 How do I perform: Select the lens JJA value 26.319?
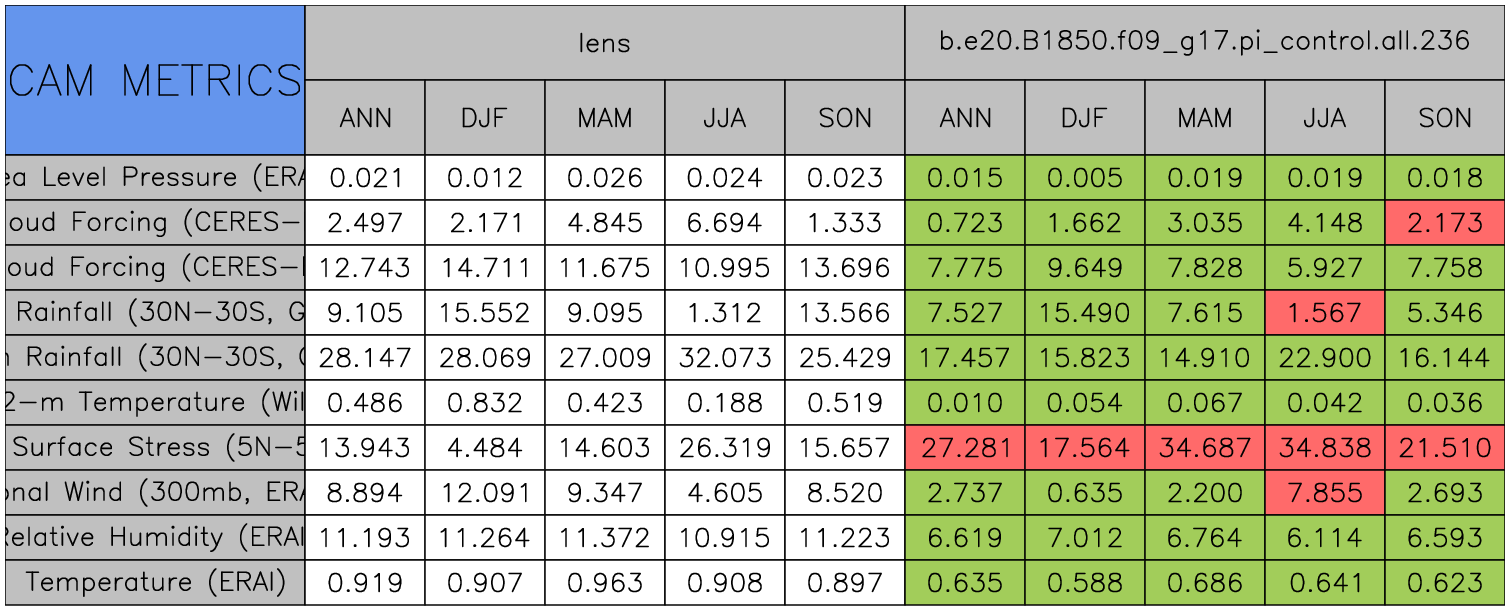(x=724, y=448)
